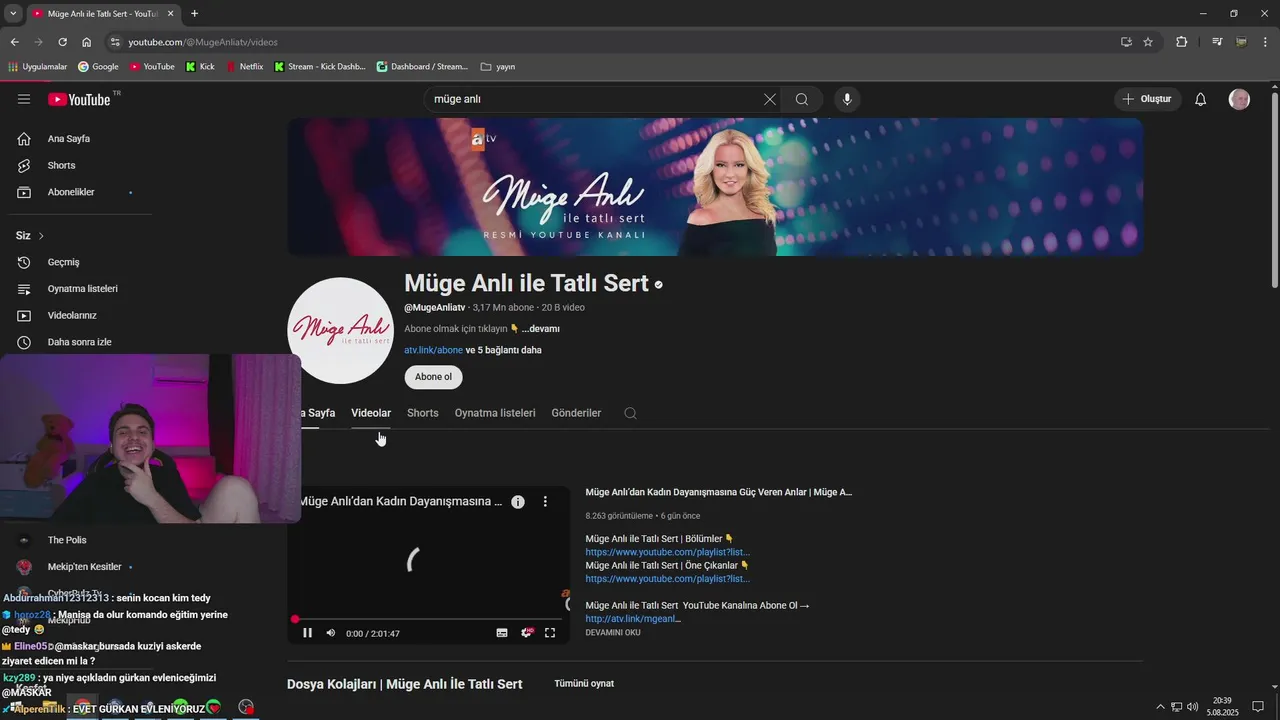
Task: Expand channel description with ...devamı
Action: 540,329
